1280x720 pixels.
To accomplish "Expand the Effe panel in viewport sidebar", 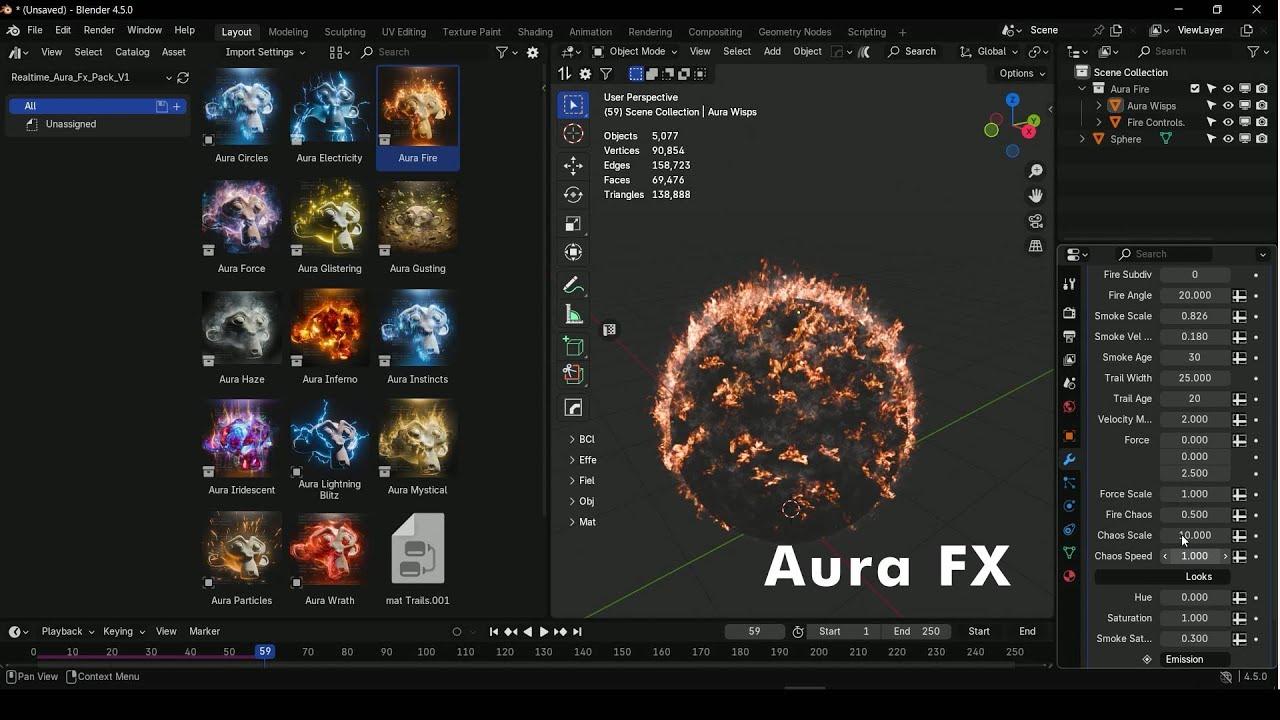I will click(x=583, y=460).
